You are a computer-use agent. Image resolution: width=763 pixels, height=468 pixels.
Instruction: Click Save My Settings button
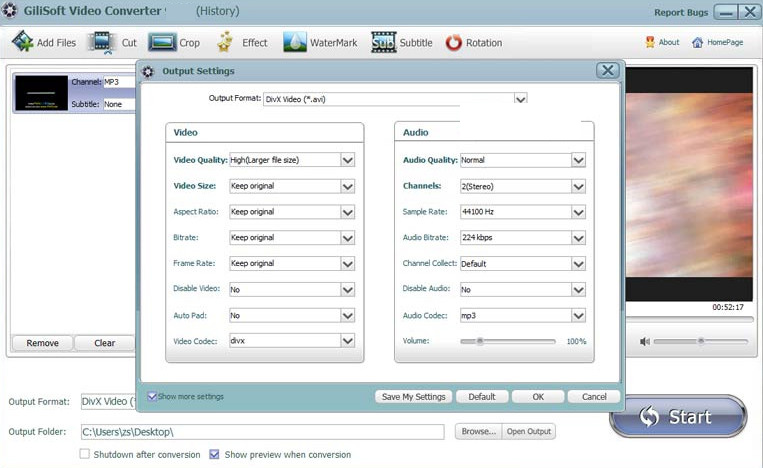click(x=414, y=396)
